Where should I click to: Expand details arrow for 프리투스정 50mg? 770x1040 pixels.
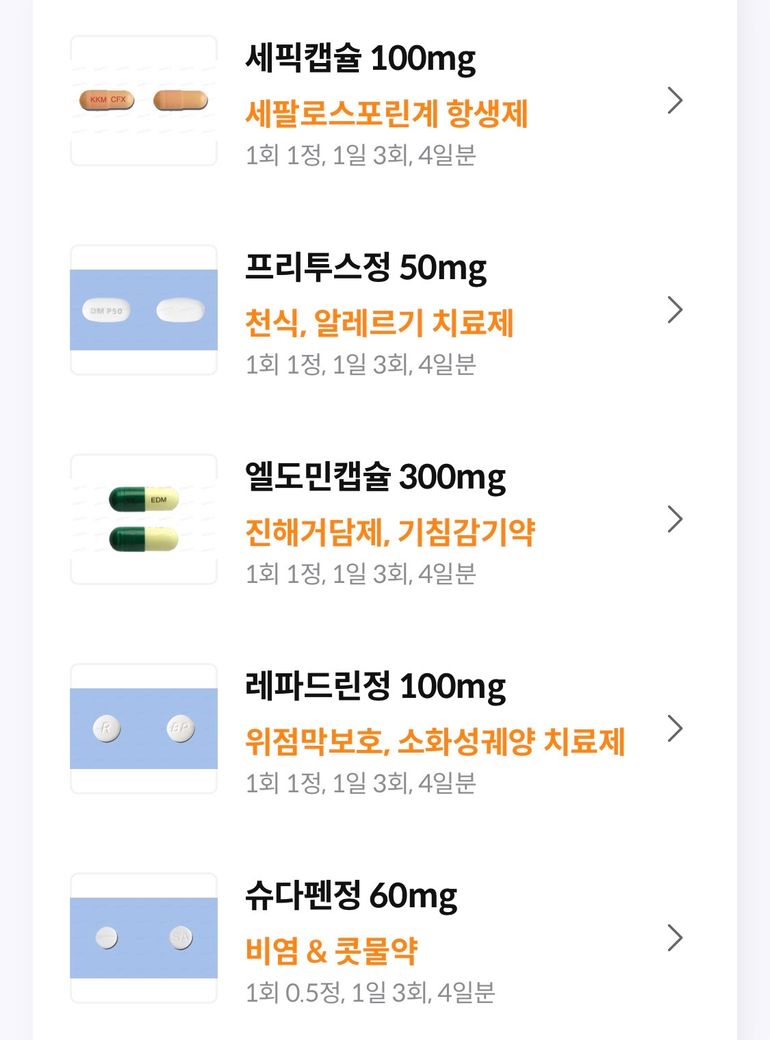tap(675, 310)
